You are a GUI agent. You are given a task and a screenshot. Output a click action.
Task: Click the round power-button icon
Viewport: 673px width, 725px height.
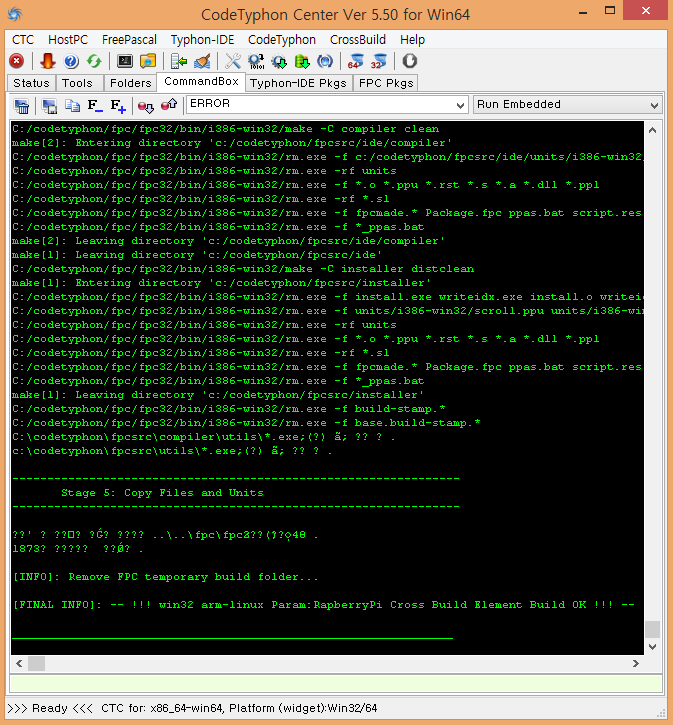[x=410, y=61]
